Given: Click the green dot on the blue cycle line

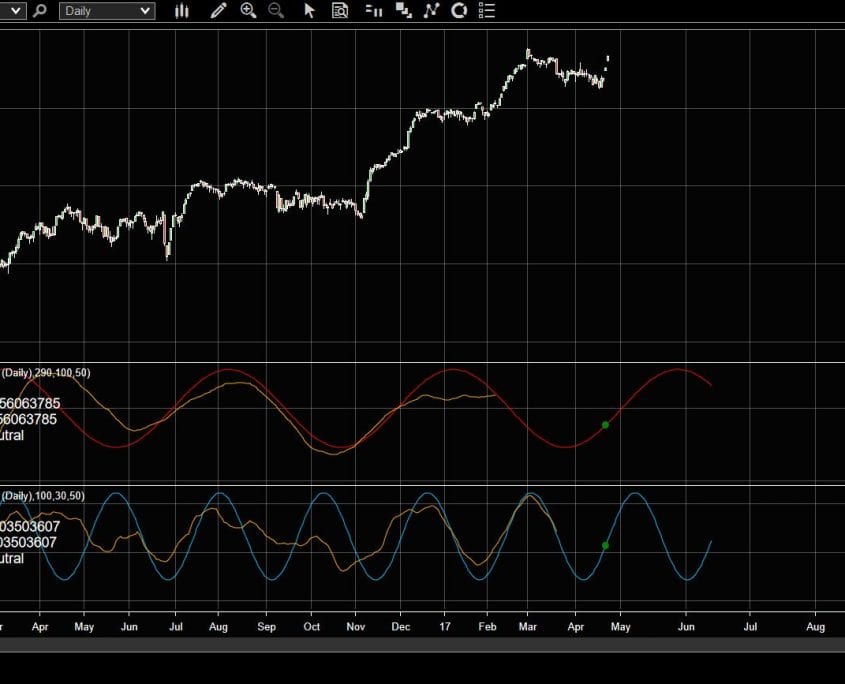Looking at the screenshot, I should 605,546.
